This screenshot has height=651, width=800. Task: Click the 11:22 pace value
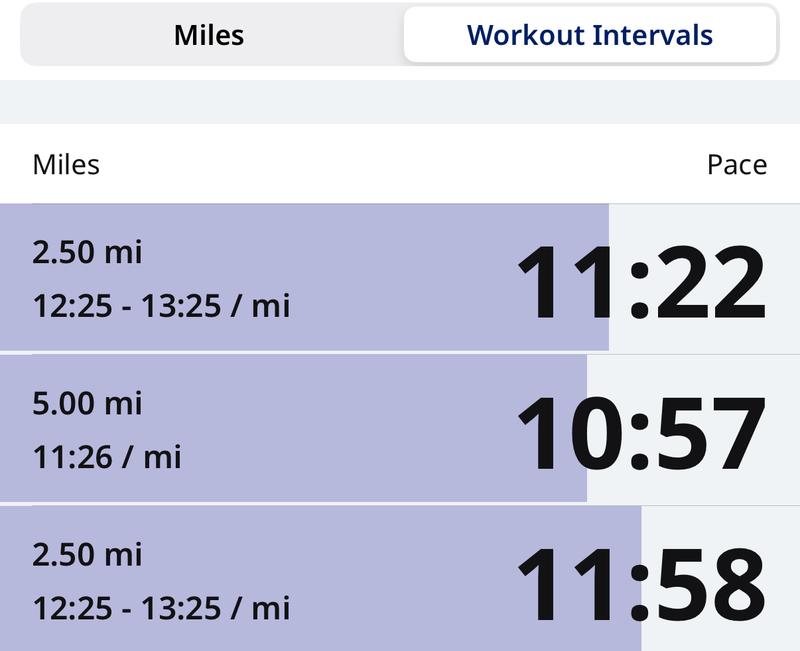640,284
